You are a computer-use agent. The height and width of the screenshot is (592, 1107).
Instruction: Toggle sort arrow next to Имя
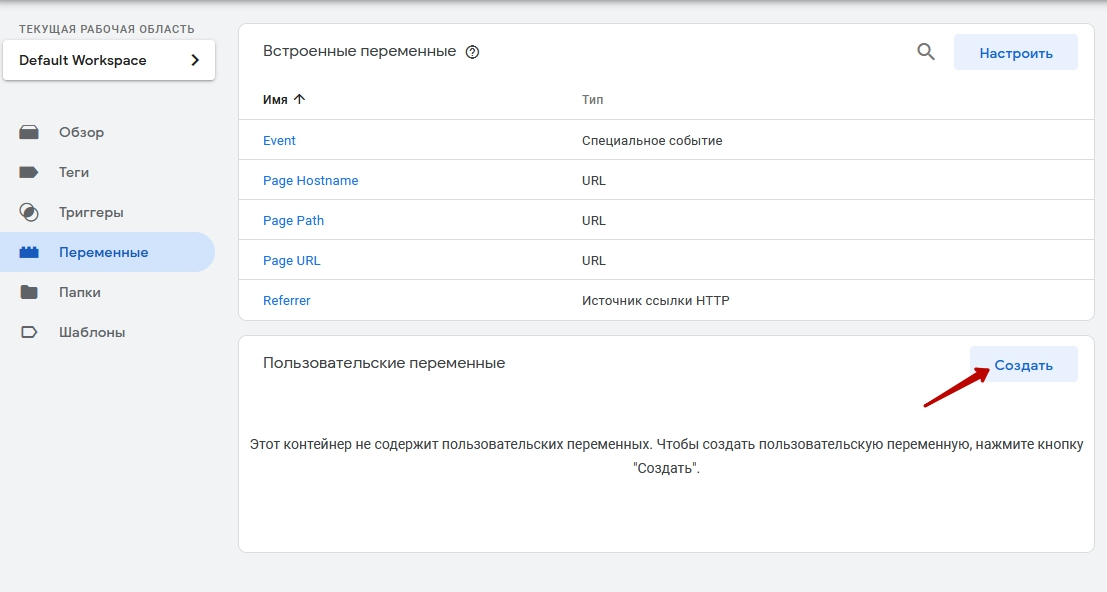299,100
